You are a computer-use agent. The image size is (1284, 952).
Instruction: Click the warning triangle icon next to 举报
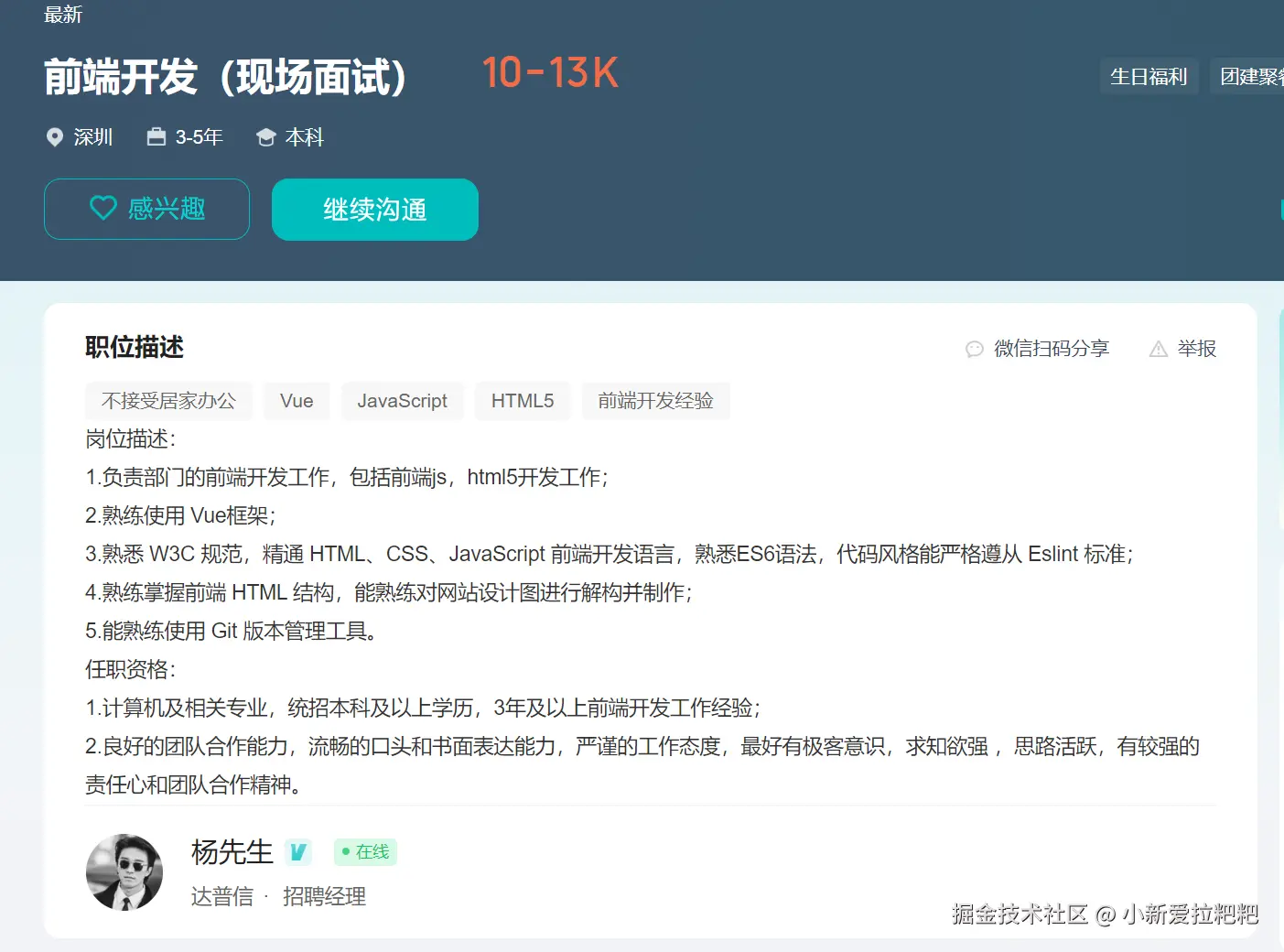[1159, 349]
